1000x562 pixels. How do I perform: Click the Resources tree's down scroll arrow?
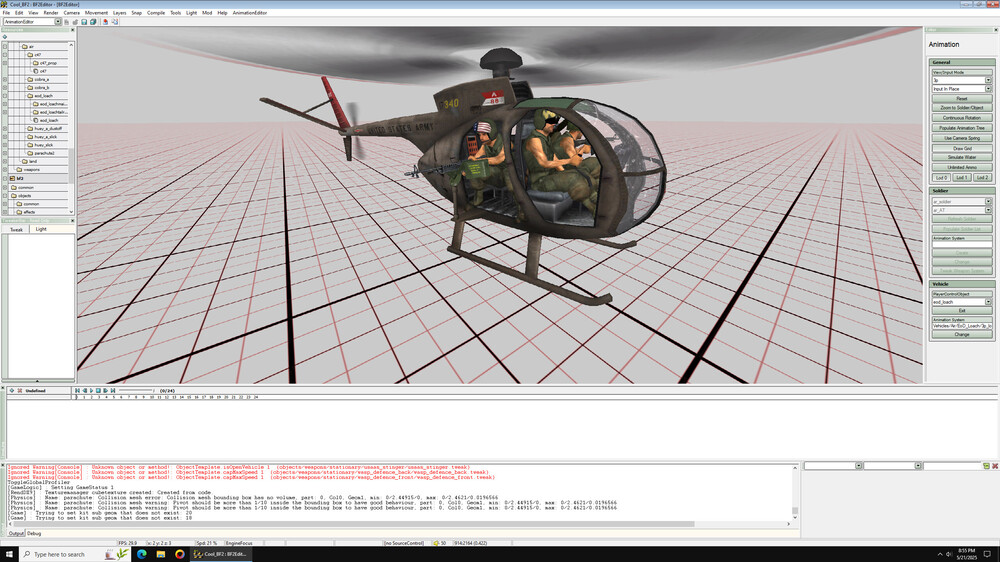tap(71, 212)
